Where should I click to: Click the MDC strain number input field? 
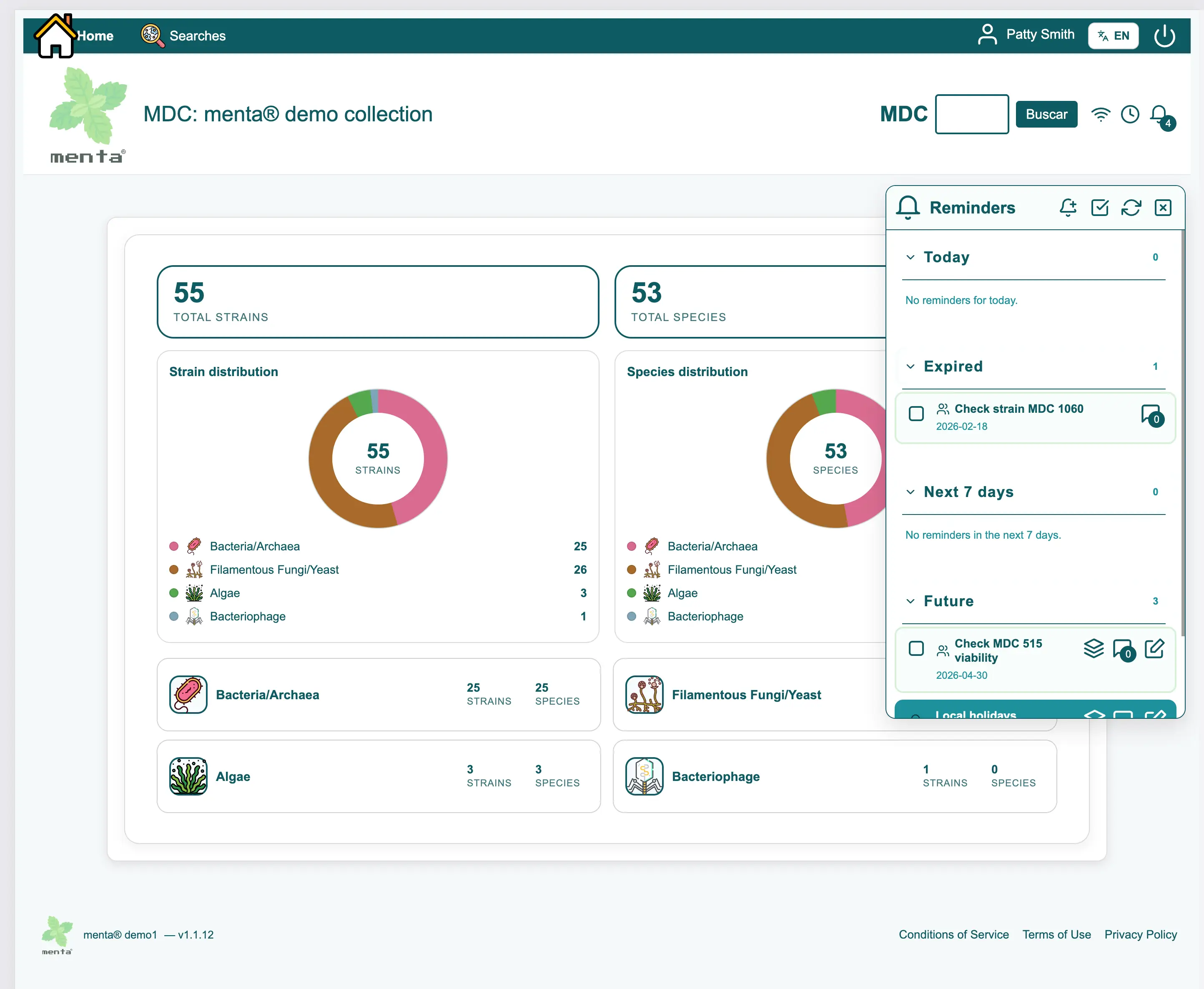pos(972,115)
